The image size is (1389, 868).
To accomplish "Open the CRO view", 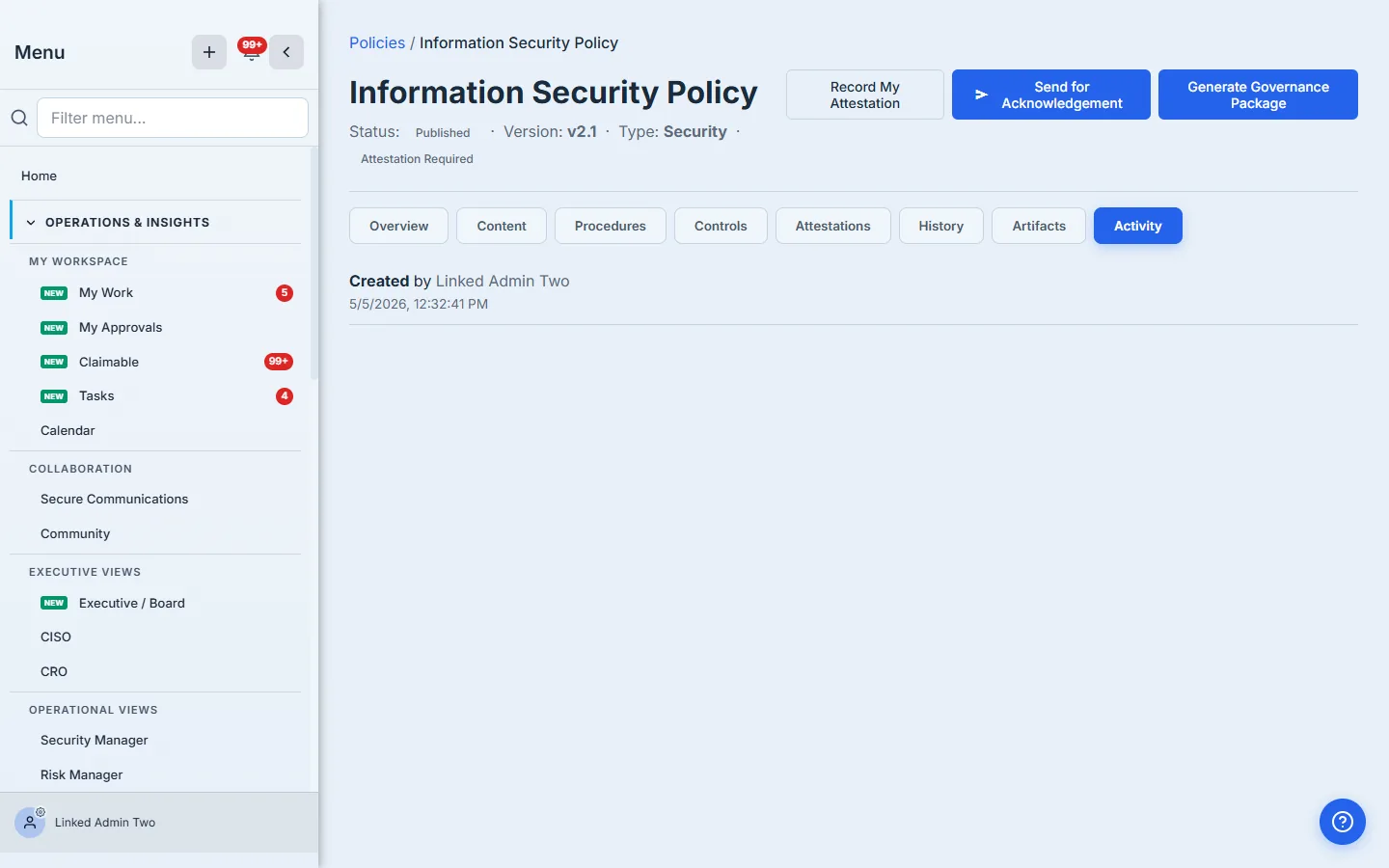I will [54, 672].
